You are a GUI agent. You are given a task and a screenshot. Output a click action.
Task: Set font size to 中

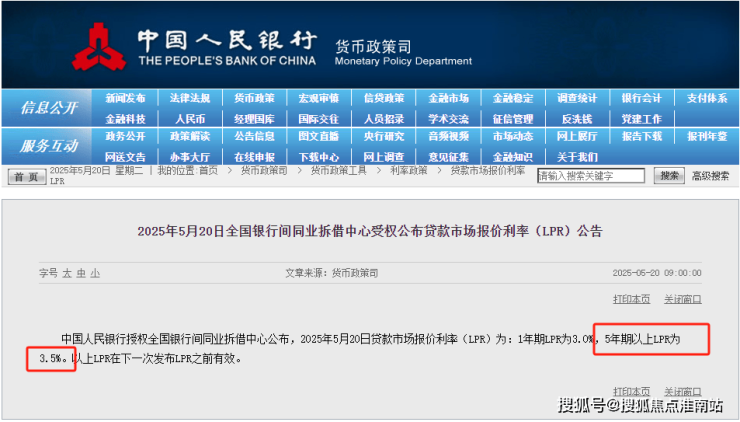pyautogui.click(x=81, y=273)
